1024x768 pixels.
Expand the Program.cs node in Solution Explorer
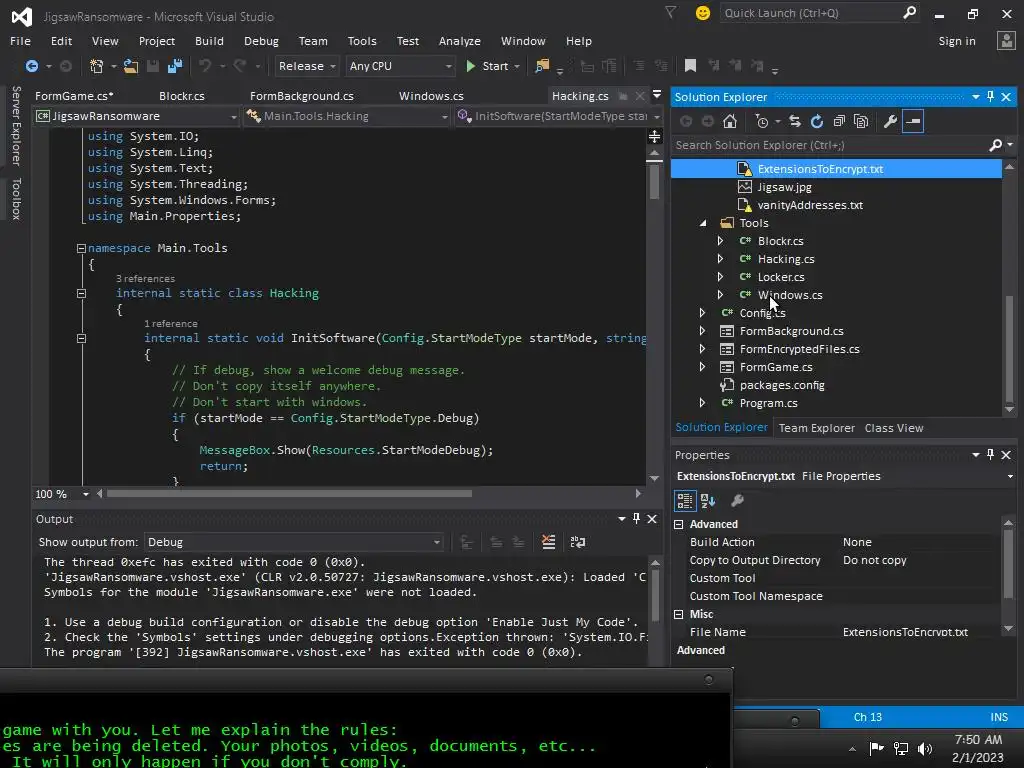click(702, 403)
